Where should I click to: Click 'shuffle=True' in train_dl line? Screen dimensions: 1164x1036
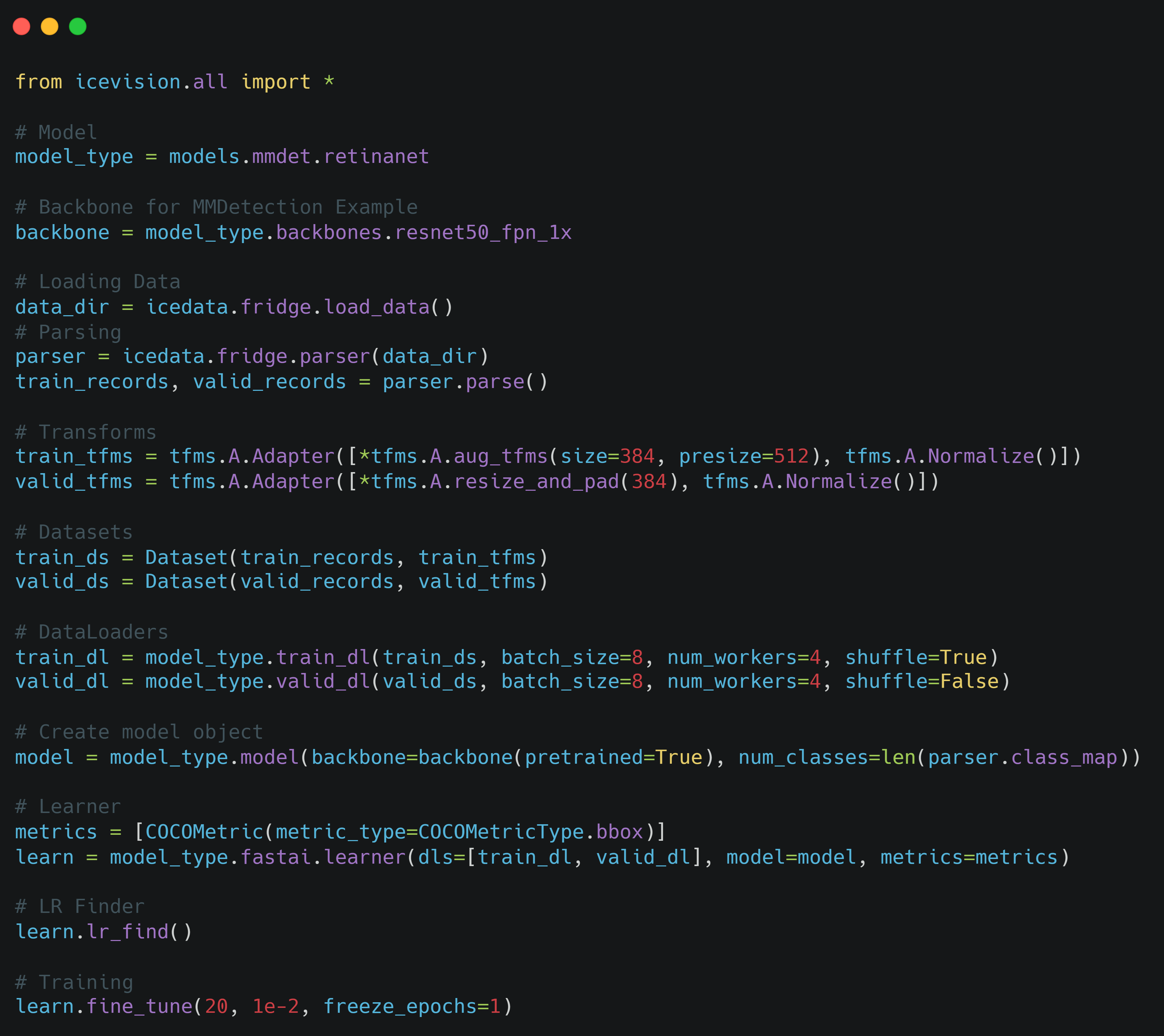pyautogui.click(x=916, y=657)
